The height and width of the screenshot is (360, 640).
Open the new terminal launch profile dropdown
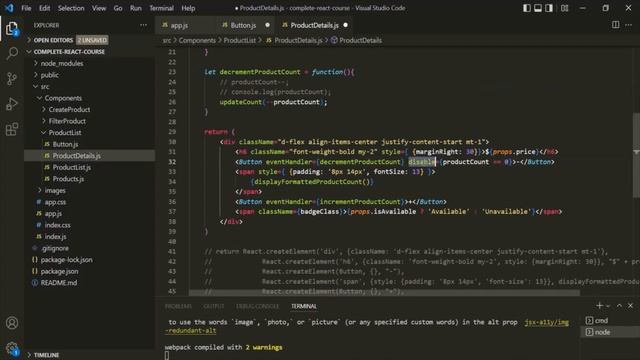click(x=608, y=306)
